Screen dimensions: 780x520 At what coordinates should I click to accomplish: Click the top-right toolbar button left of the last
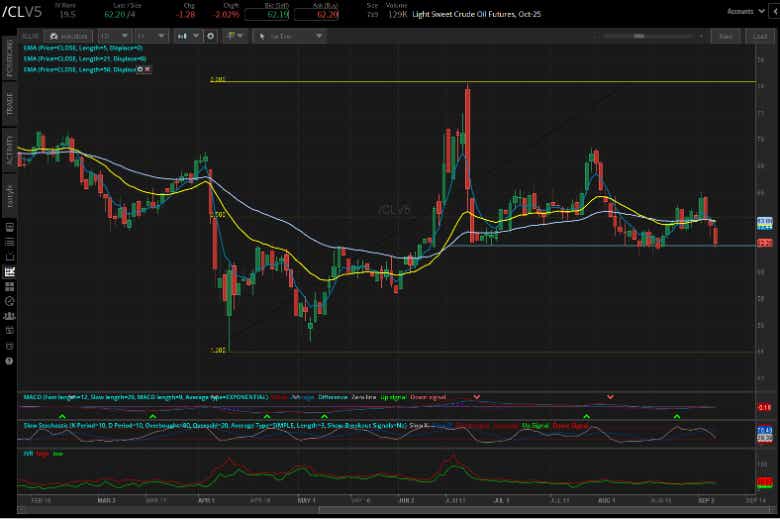click(x=725, y=36)
